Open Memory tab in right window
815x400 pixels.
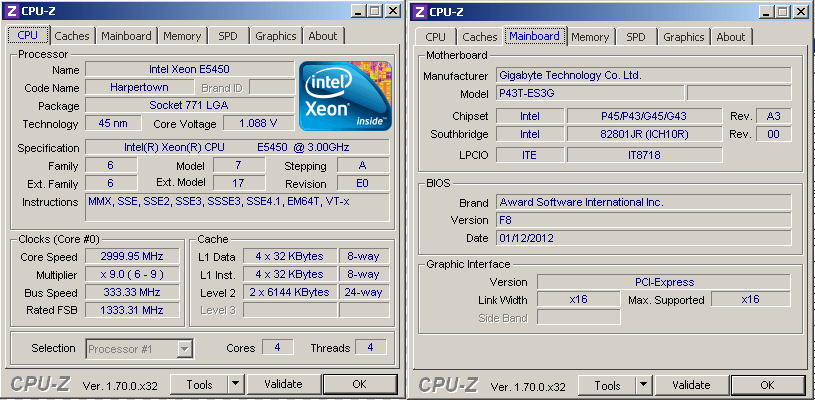coord(590,37)
